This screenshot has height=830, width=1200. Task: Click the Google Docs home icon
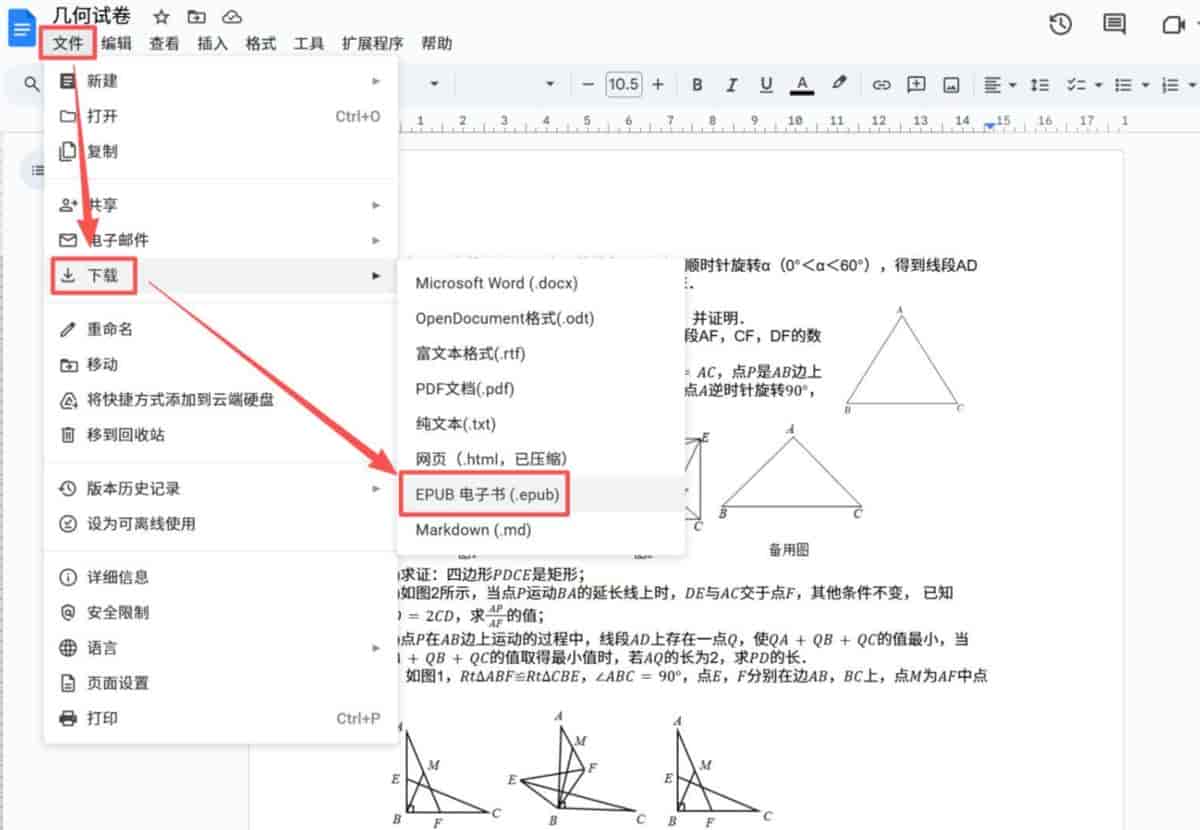21,28
